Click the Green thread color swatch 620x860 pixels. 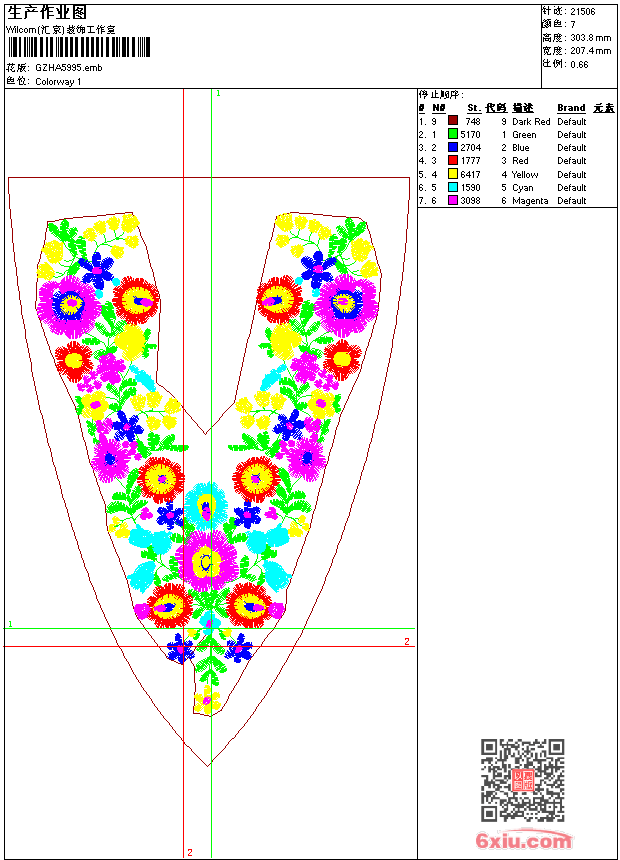453,134
